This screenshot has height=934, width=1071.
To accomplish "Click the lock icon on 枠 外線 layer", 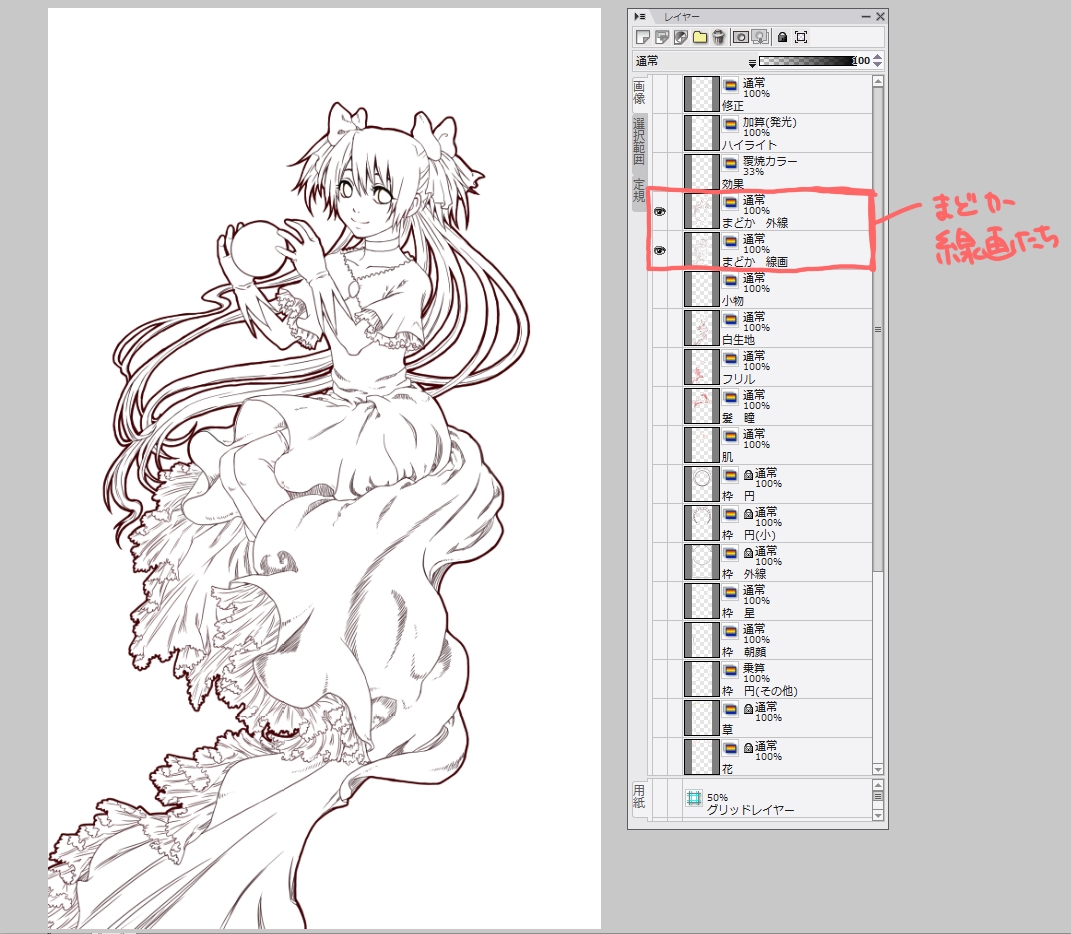I will pyautogui.click(x=748, y=552).
